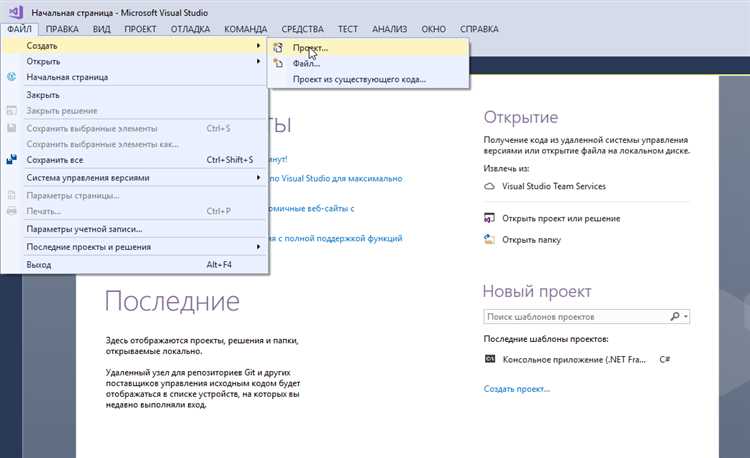Select Последние проекты и решения entry
This screenshot has width=750, height=458.
coord(134,247)
